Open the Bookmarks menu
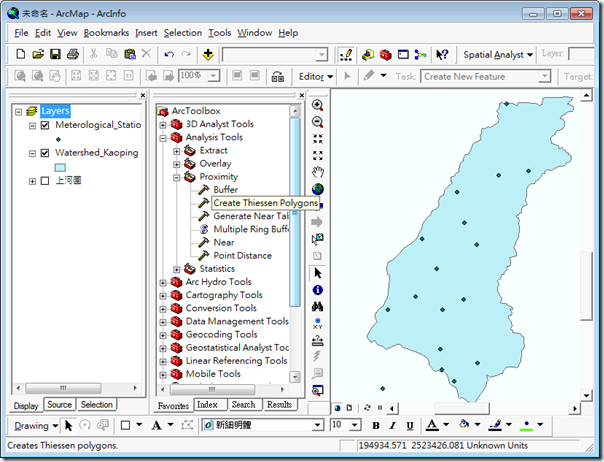The image size is (604, 462). 106,33
